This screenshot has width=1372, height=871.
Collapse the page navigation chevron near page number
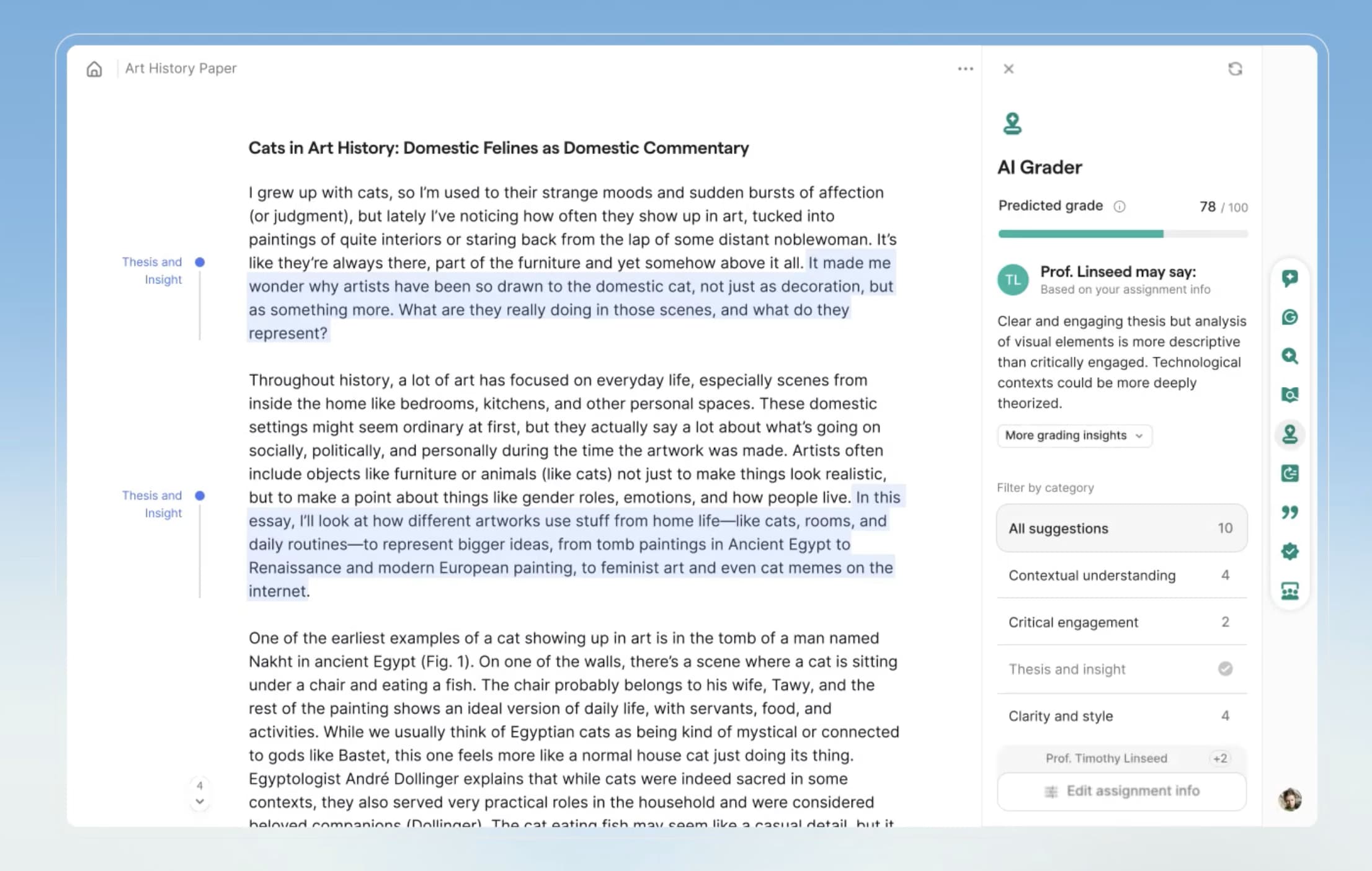pyautogui.click(x=200, y=802)
